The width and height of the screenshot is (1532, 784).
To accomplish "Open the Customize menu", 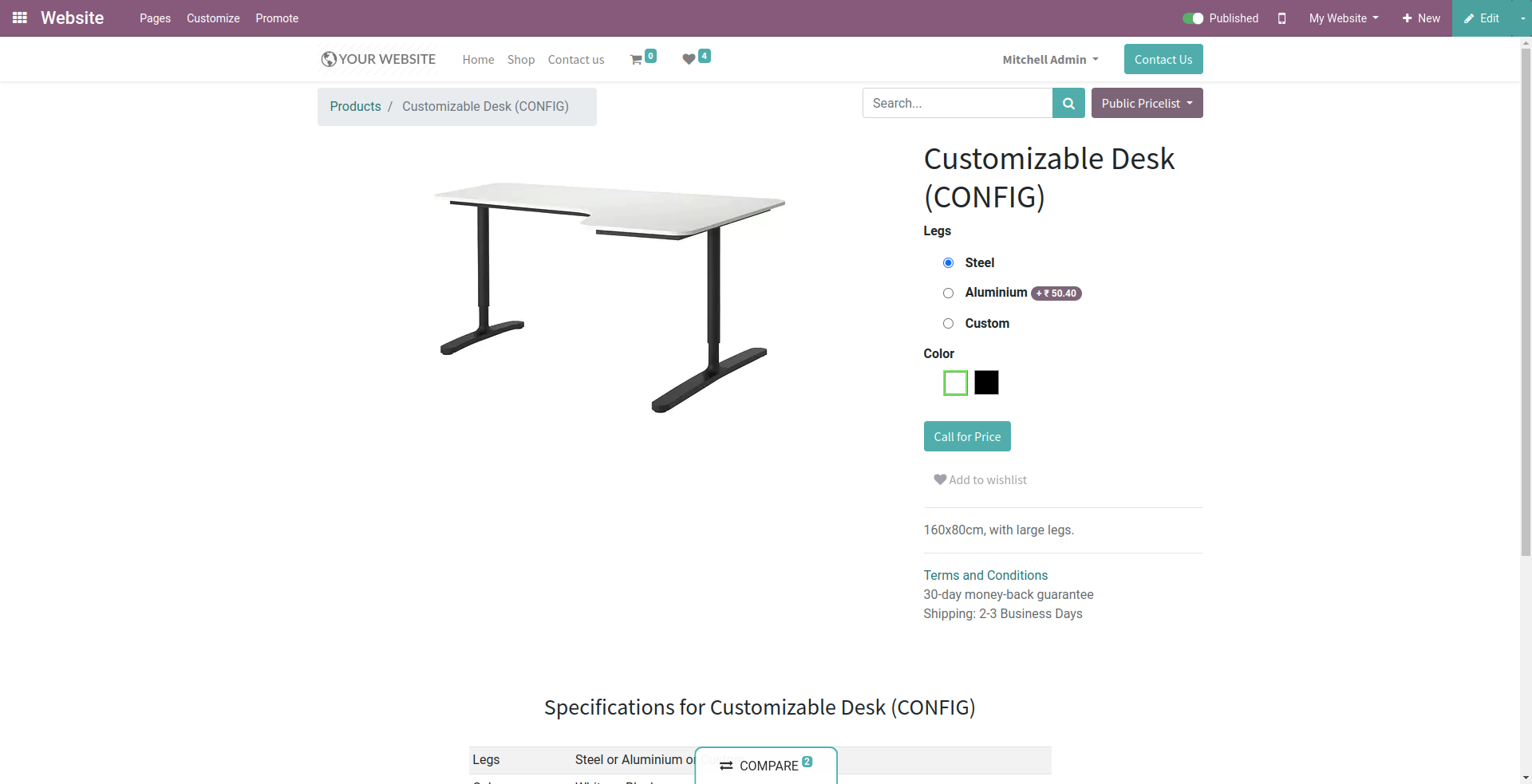I will point(213,18).
